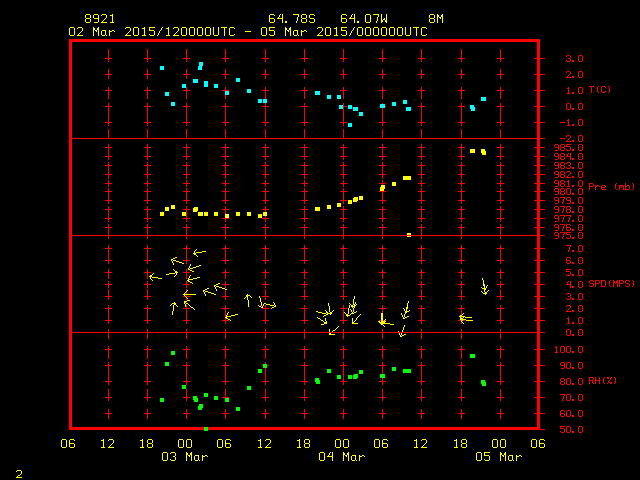Click the "7.0" wind speed axis value
This screenshot has width=640, height=480.
575,249
